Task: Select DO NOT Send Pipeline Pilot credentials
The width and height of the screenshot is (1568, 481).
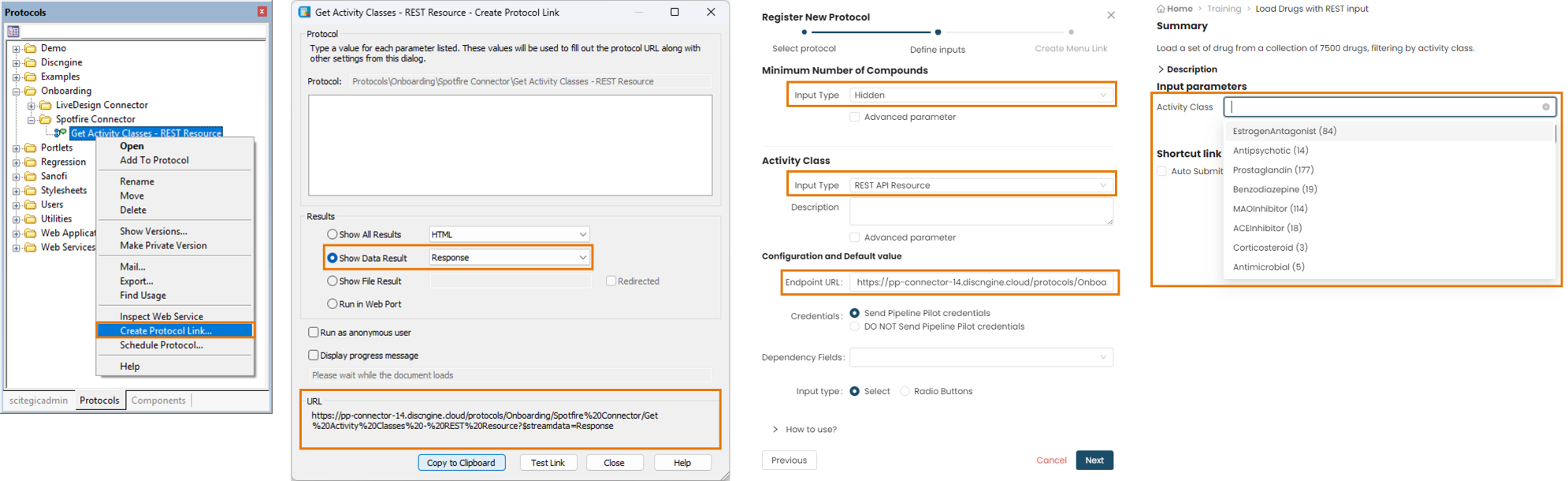Action: tap(854, 326)
